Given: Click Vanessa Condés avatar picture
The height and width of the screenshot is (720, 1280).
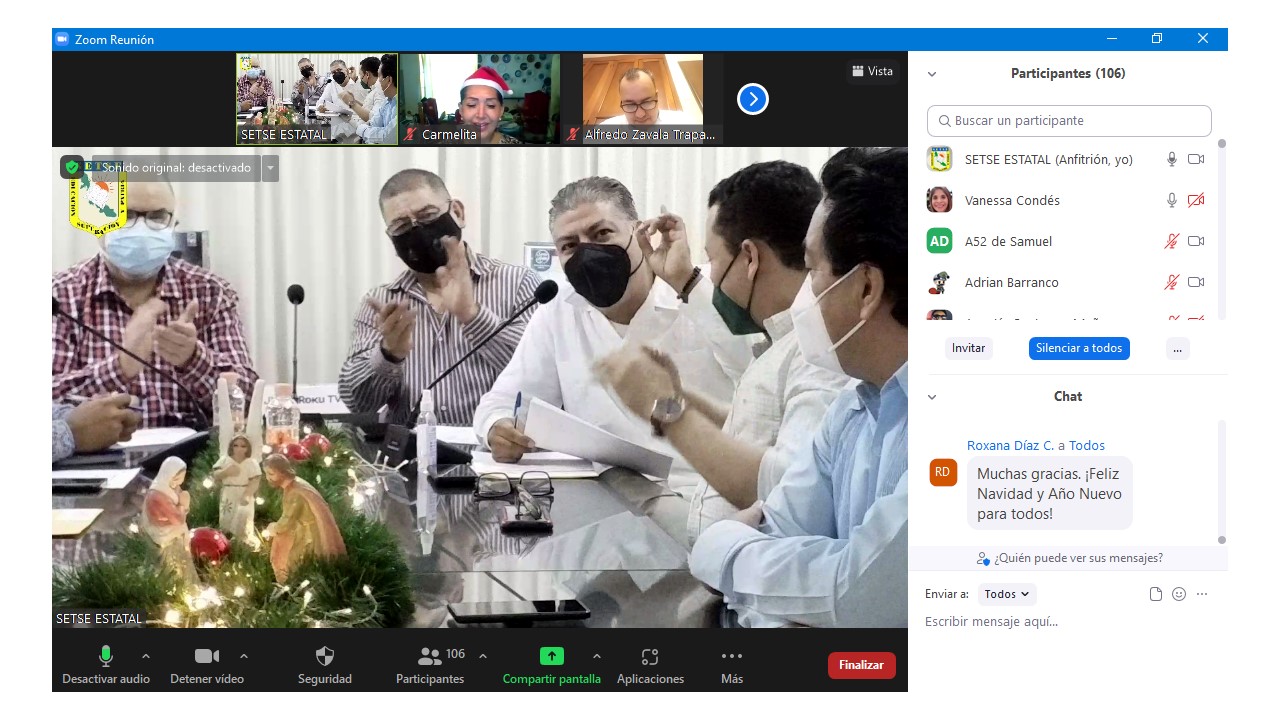Looking at the screenshot, I should point(939,200).
